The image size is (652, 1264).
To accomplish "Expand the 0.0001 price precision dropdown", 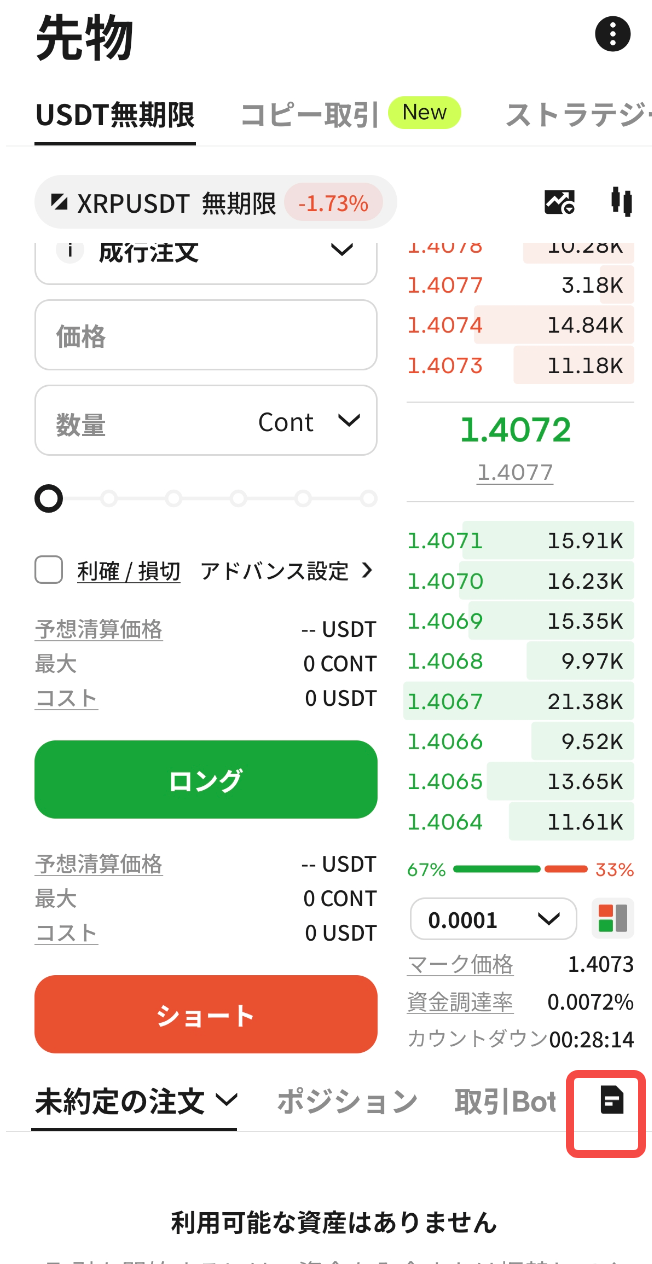I will pos(493,919).
